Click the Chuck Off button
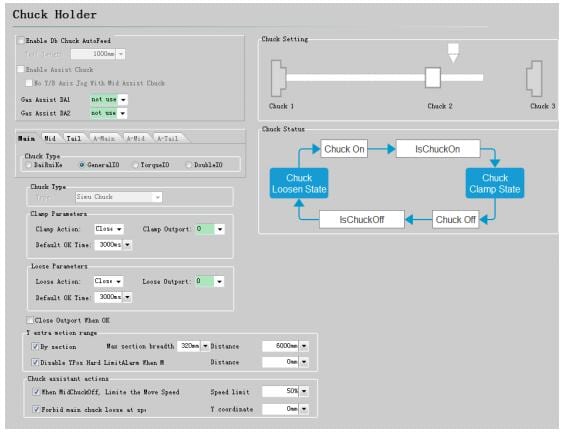The width and height of the screenshot is (563, 435). click(455, 219)
